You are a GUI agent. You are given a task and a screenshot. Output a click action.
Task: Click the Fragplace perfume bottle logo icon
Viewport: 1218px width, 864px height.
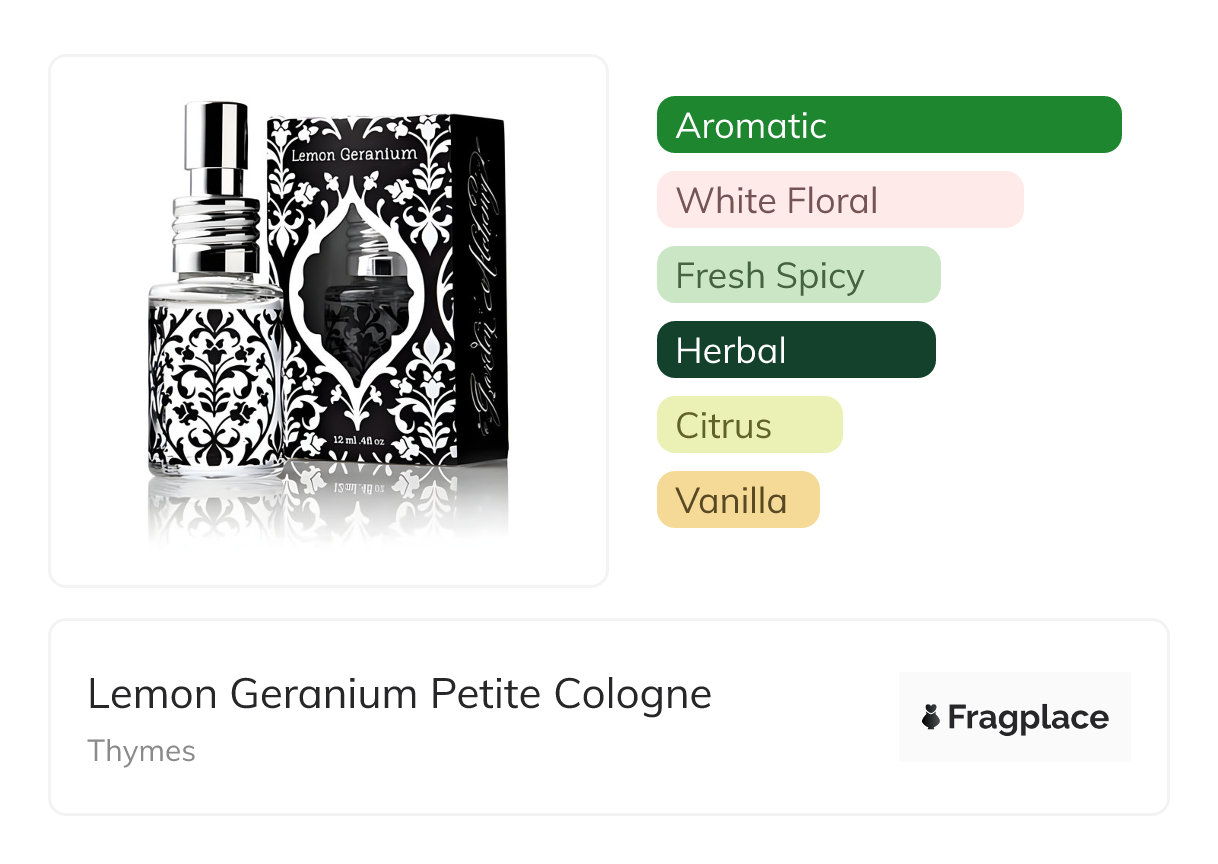point(931,717)
